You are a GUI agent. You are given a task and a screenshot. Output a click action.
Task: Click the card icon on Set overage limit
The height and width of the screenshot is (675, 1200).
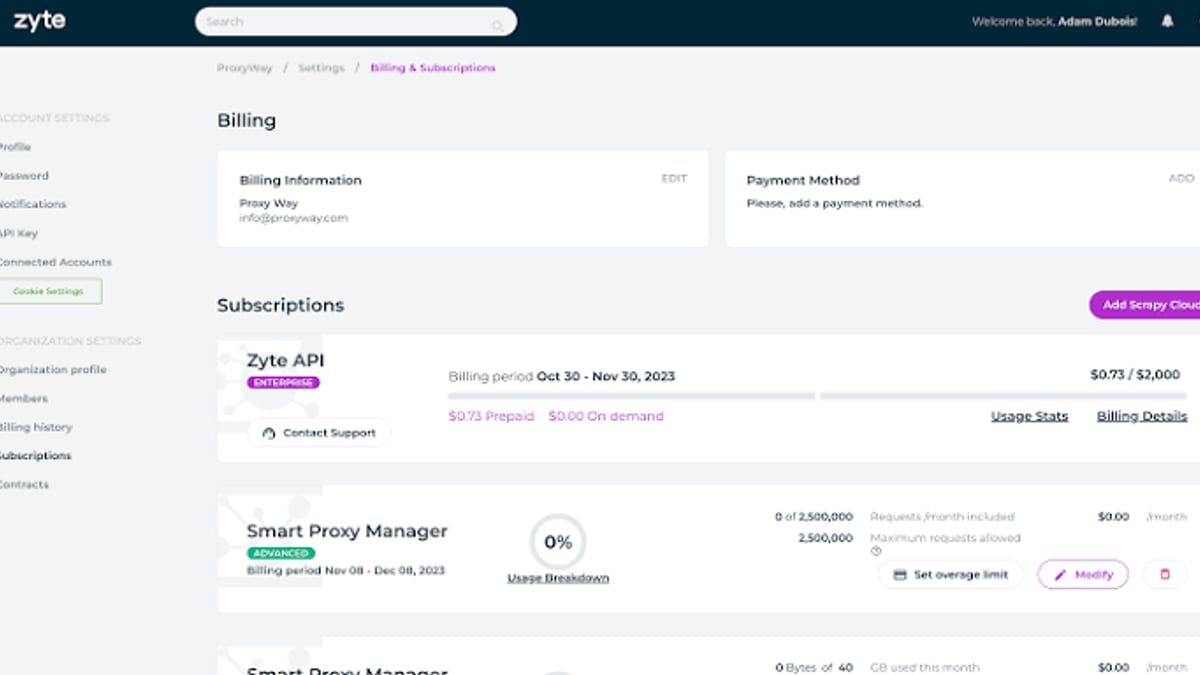(900, 575)
